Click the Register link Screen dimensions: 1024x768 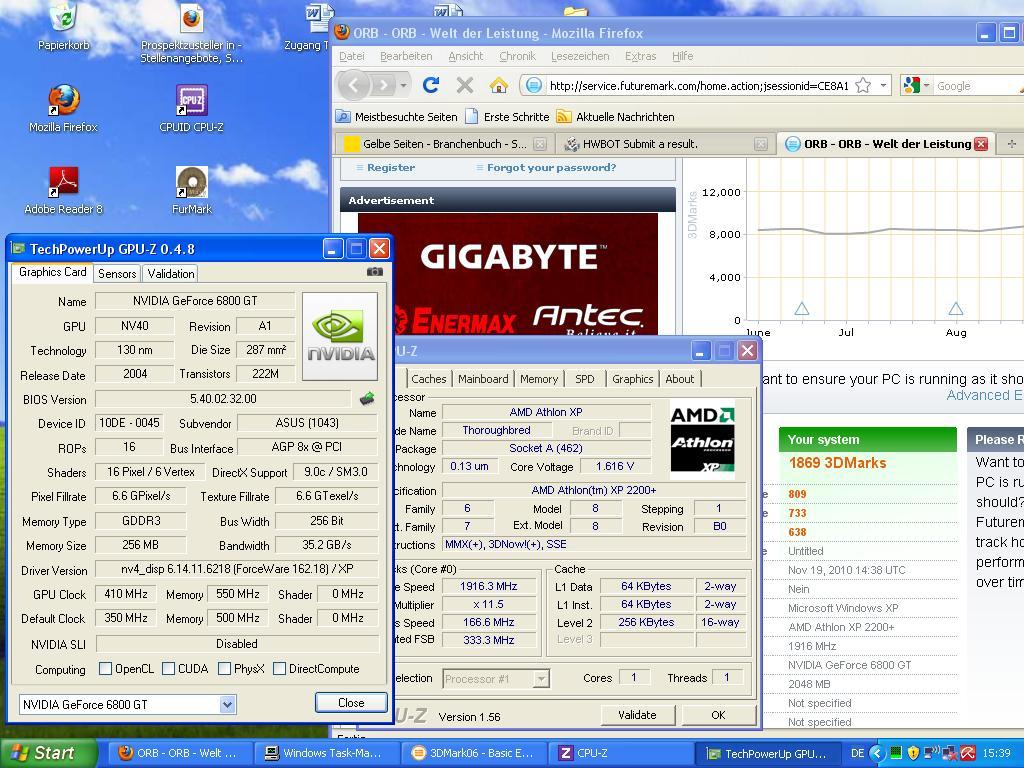[391, 168]
